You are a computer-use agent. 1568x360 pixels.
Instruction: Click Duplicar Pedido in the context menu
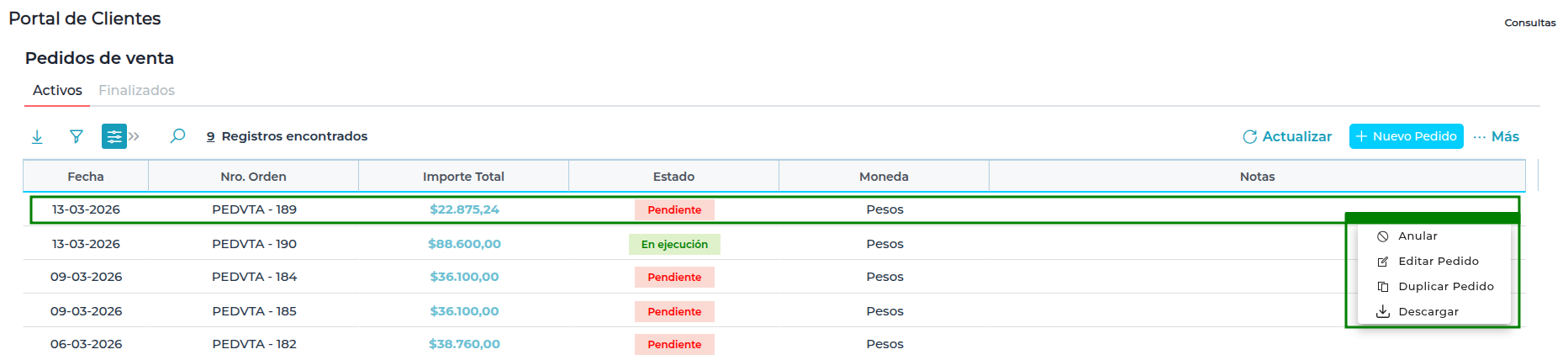[1445, 287]
